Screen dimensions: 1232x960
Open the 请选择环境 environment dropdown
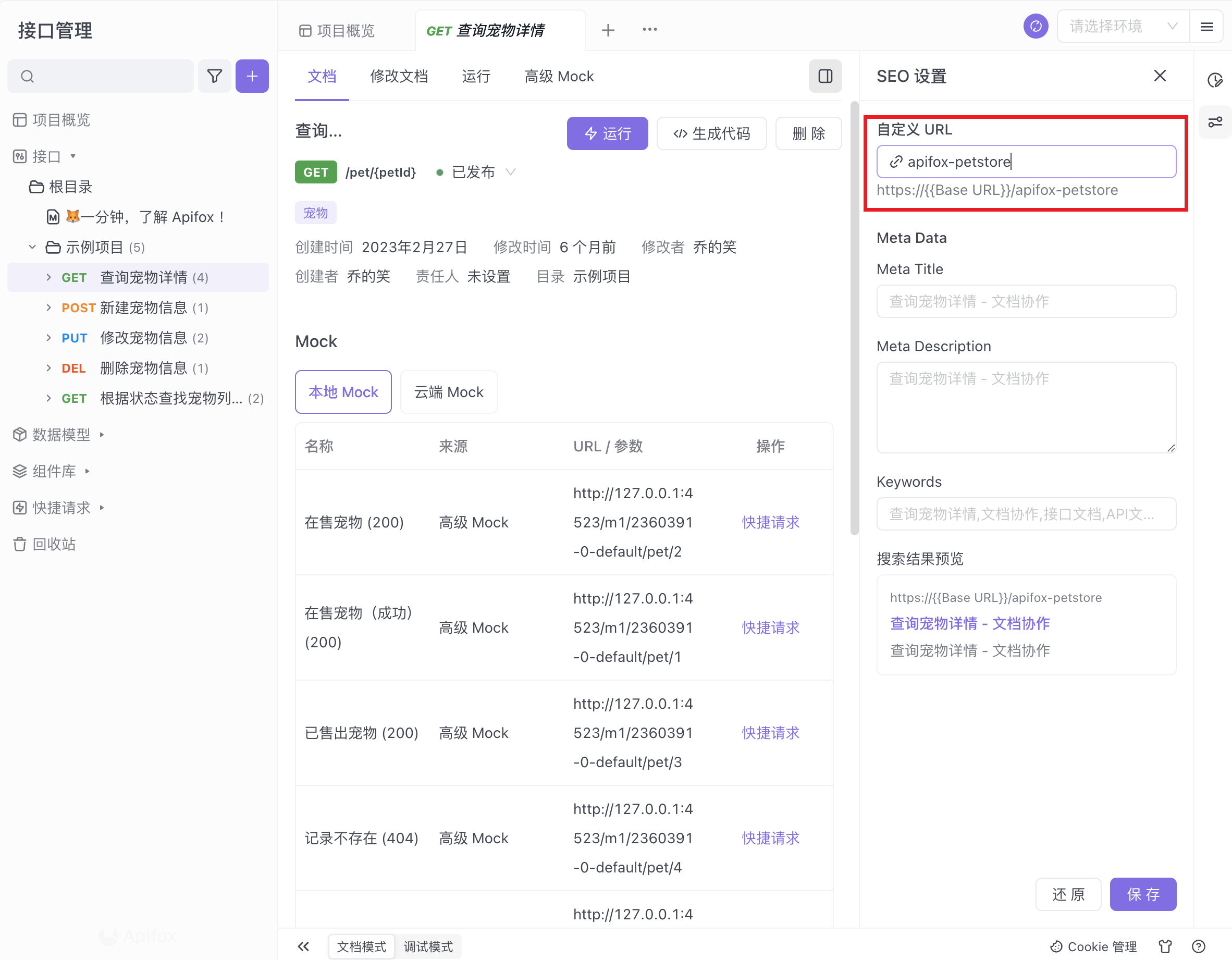[x=1122, y=27]
